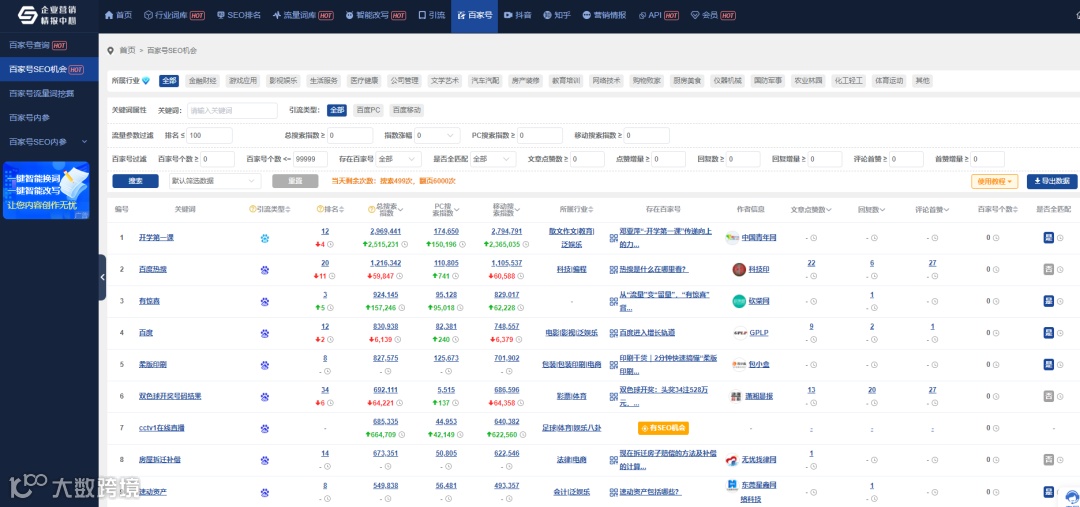The height and width of the screenshot is (507, 1080).
Task: Open the 一键智能换词 promo banner
Action: 46,190
